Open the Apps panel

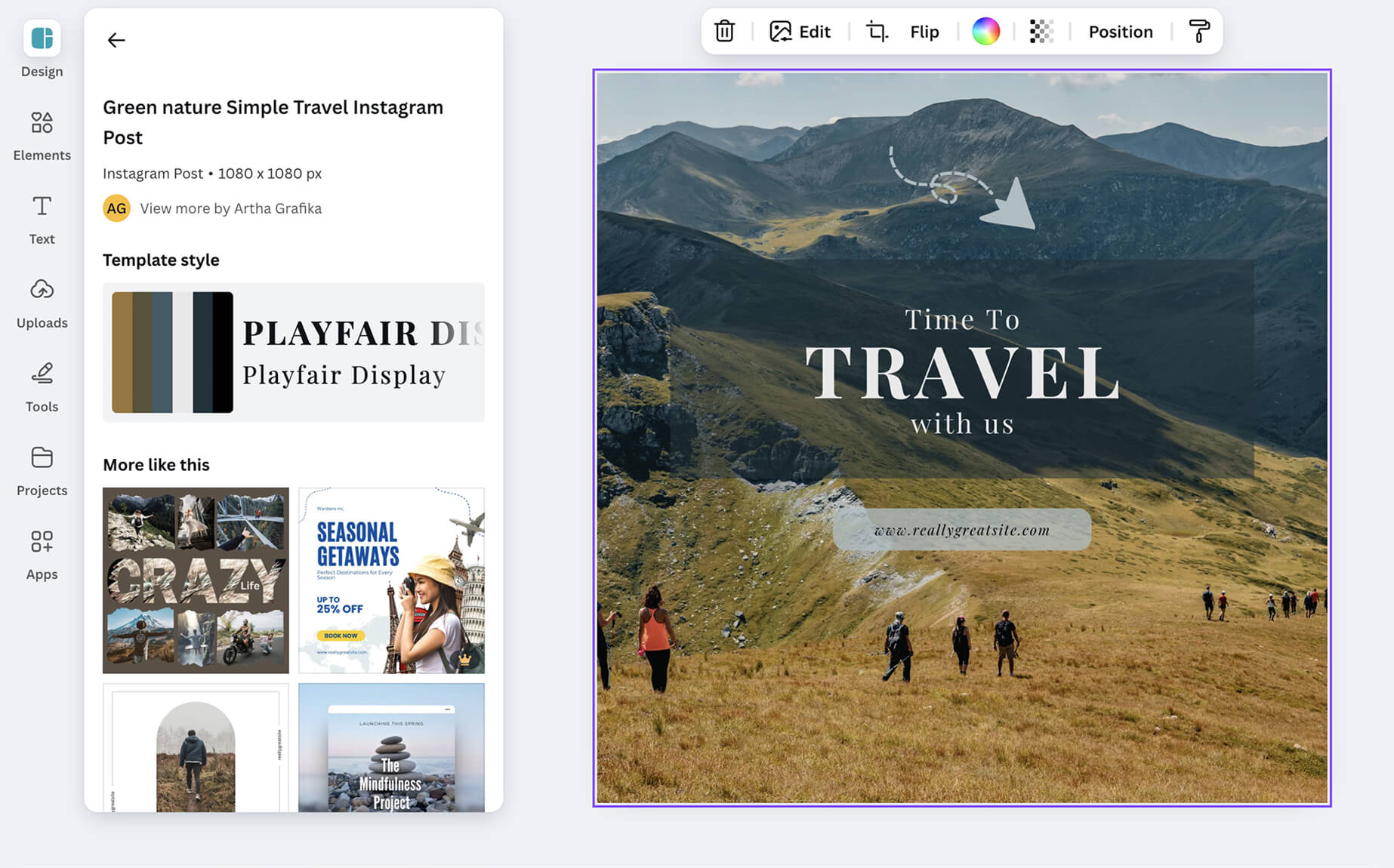coord(42,555)
